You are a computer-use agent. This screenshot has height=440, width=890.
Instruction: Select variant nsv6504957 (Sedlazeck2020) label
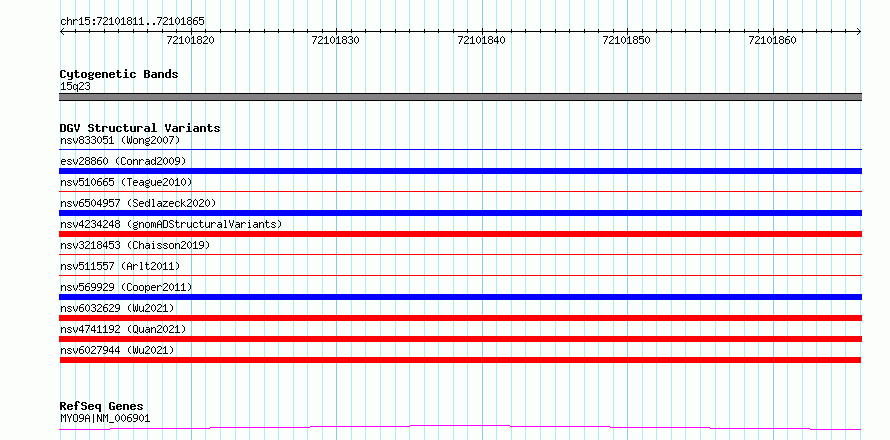point(138,203)
